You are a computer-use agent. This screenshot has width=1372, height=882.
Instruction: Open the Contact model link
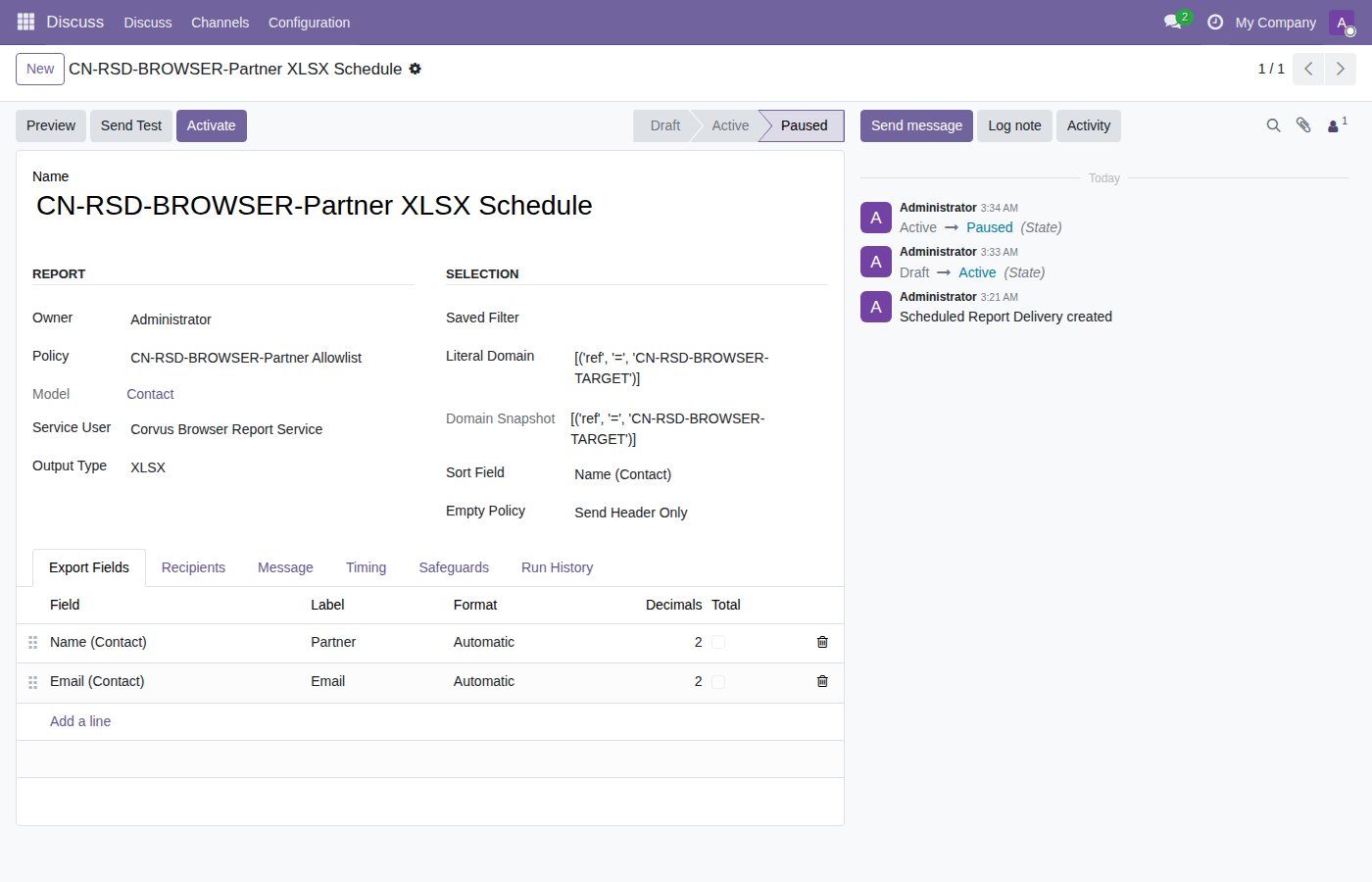click(x=150, y=394)
